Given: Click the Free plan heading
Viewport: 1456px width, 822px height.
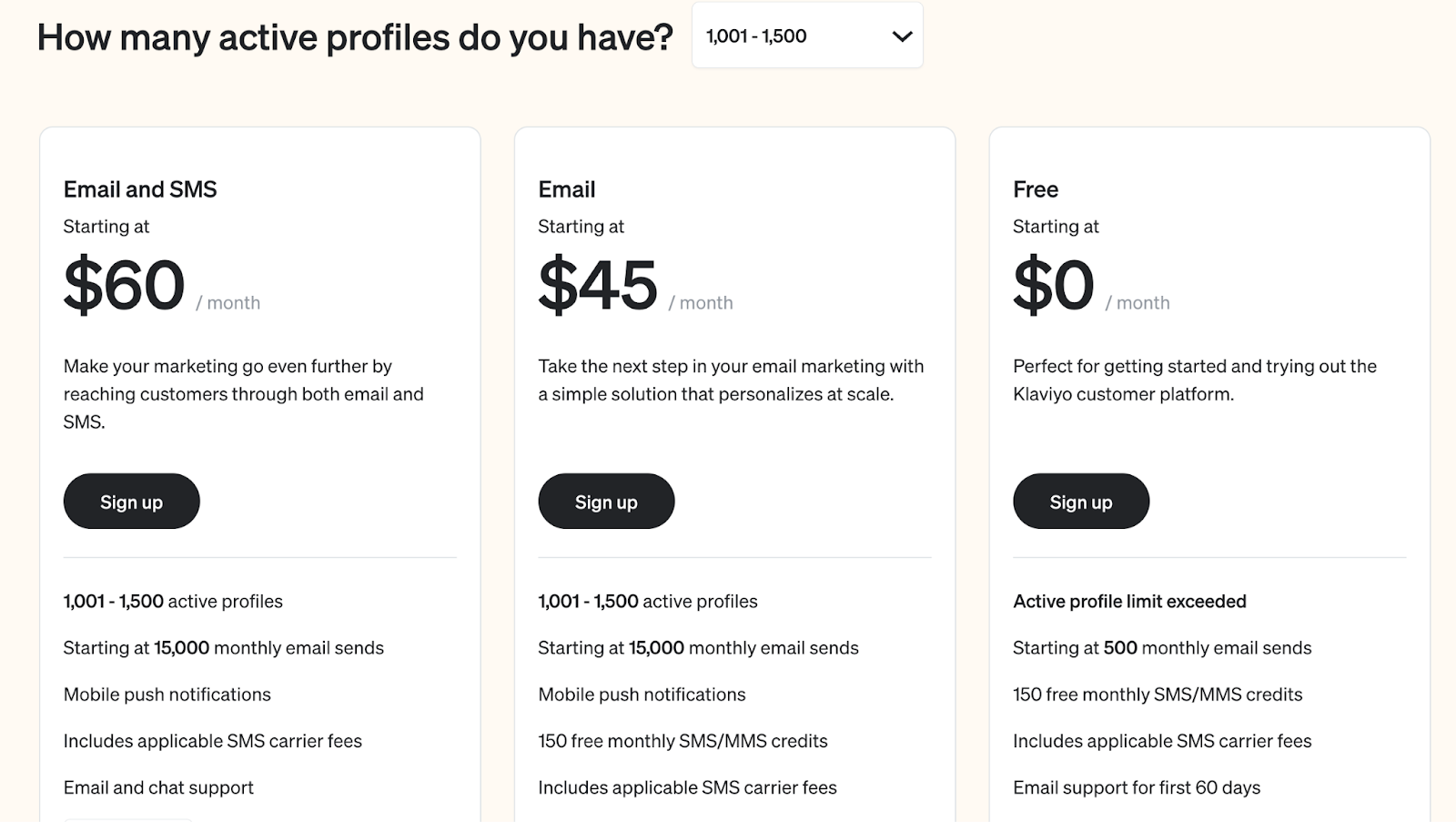Looking at the screenshot, I should [x=1036, y=189].
